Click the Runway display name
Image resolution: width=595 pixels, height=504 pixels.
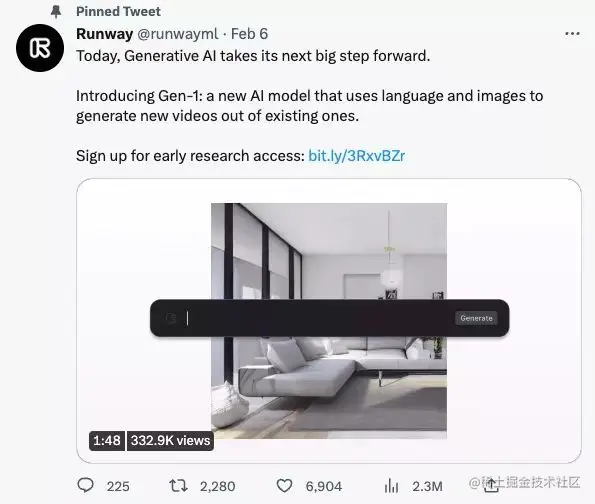pyautogui.click(x=104, y=34)
